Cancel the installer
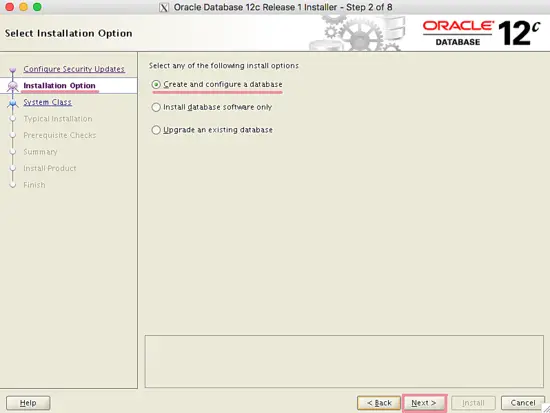 click(x=523, y=403)
